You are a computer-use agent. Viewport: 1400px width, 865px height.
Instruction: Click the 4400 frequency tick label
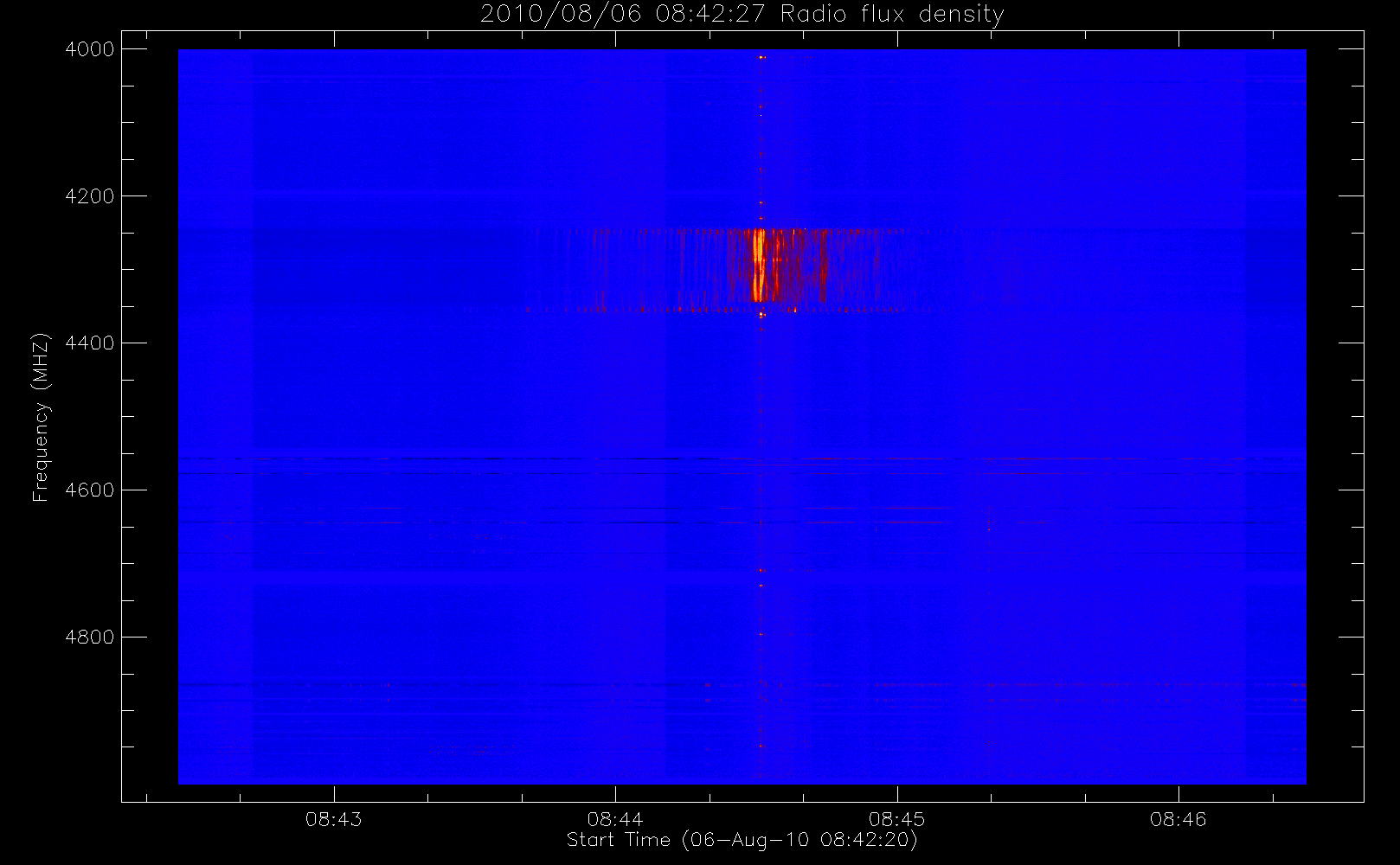click(90, 343)
